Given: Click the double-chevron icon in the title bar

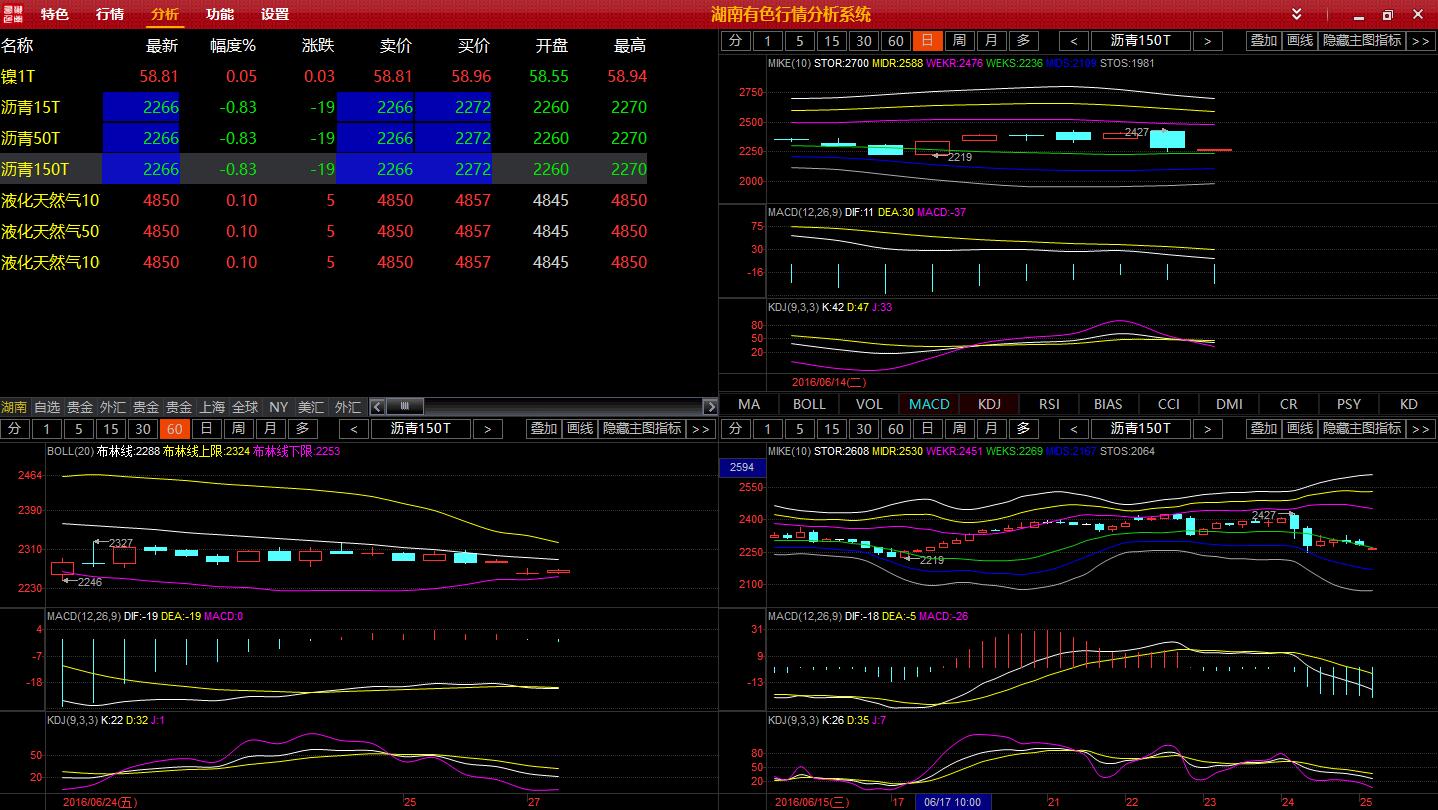Looking at the screenshot, I should click(x=1297, y=14).
